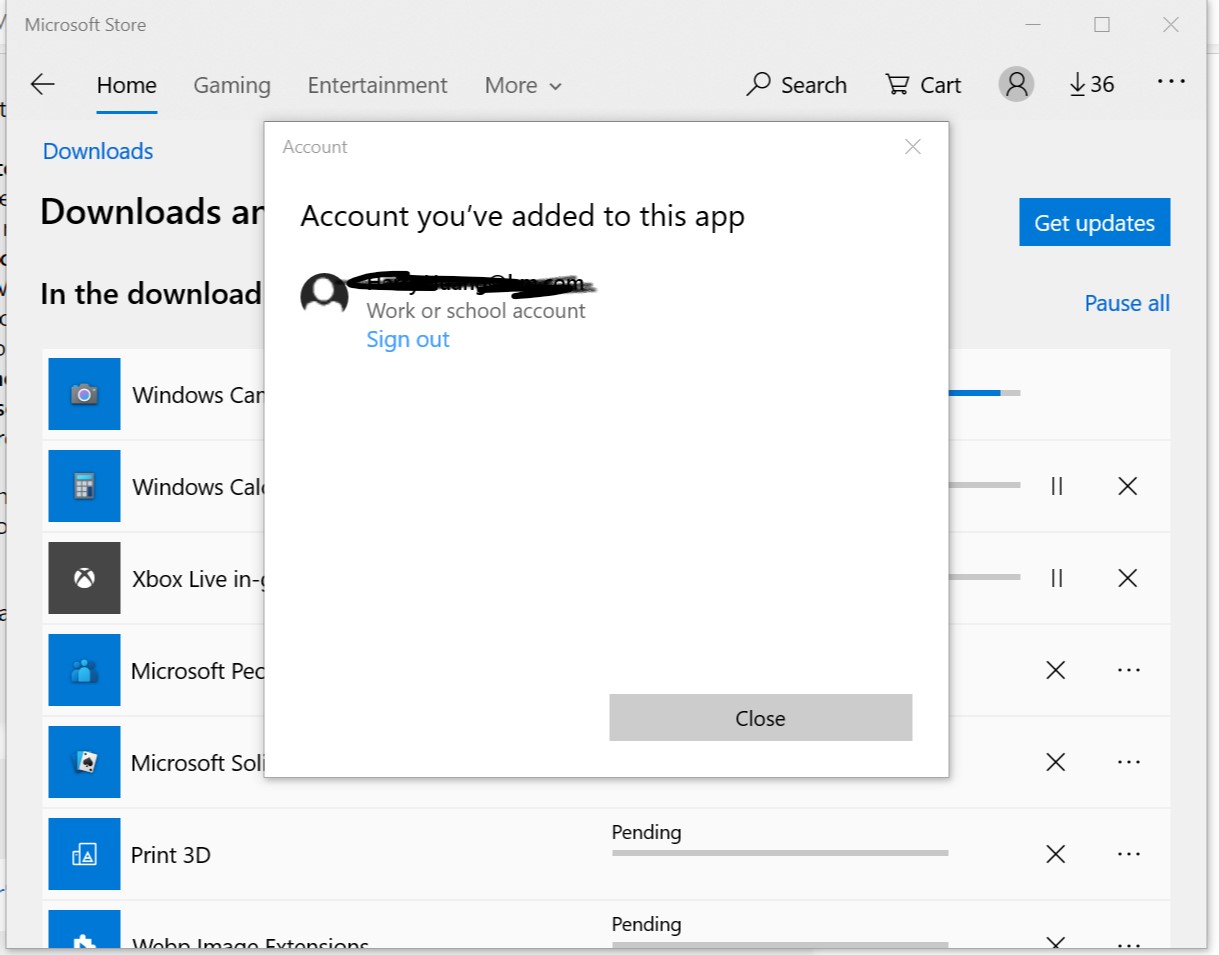This screenshot has height=955, width=1219.
Task: Click the Get updates button
Action: 1094,222
